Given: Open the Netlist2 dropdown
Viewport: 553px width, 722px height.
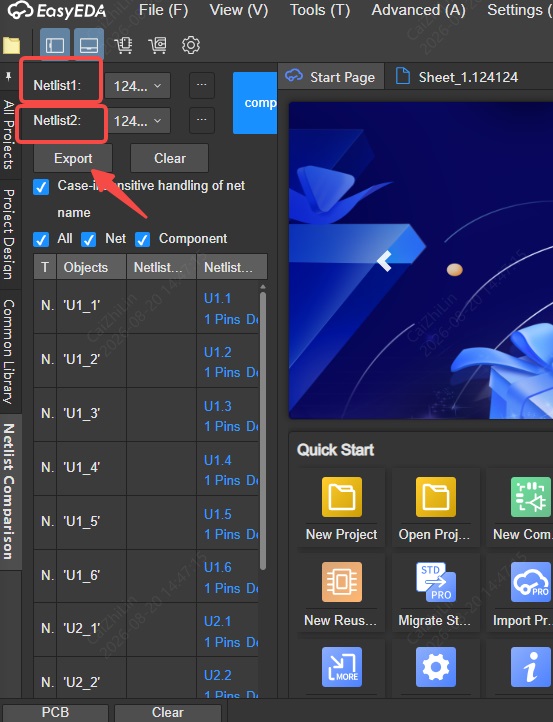Looking at the screenshot, I should click(137, 121).
